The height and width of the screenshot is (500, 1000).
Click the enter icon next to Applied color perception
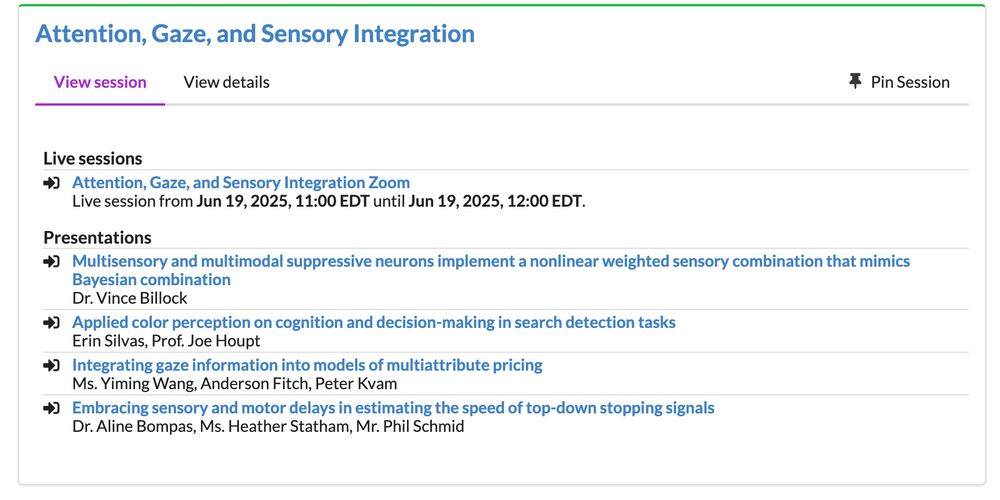click(52, 323)
